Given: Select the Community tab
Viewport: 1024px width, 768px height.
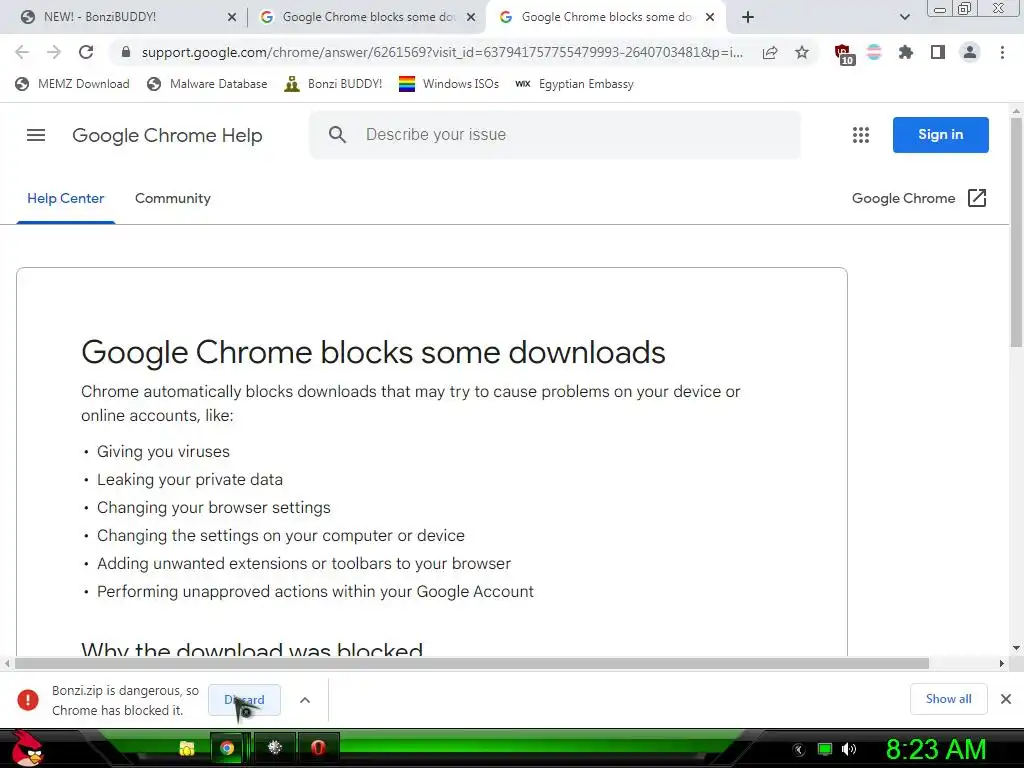Looking at the screenshot, I should point(172,199).
